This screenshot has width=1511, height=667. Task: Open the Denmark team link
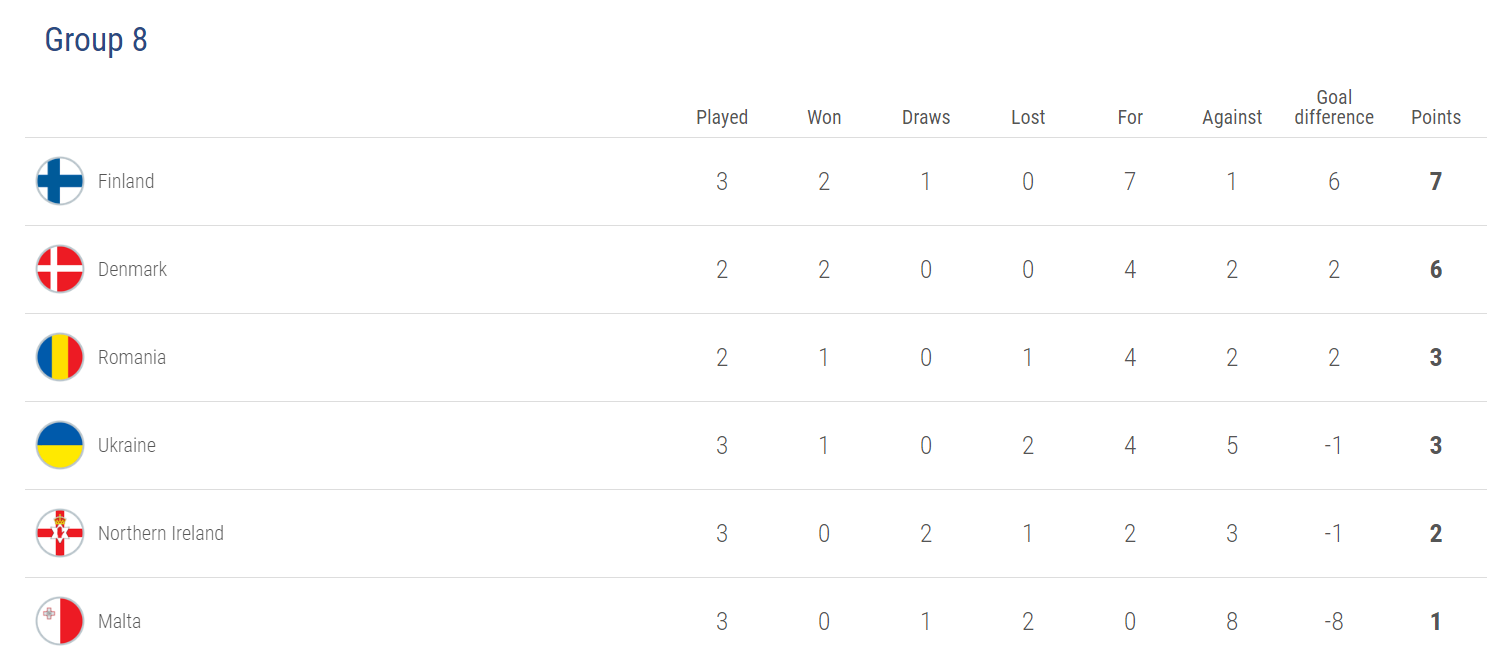point(132,269)
